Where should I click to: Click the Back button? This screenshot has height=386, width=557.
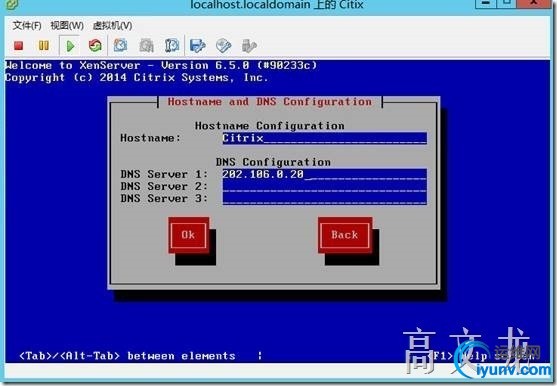[345, 235]
